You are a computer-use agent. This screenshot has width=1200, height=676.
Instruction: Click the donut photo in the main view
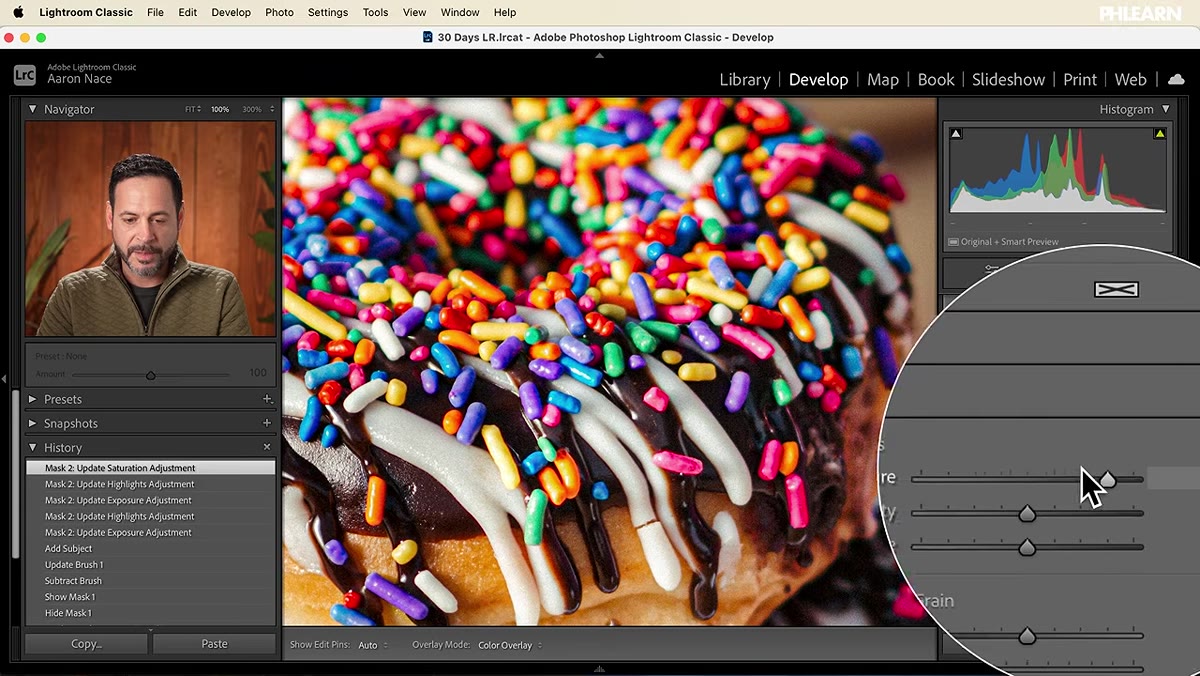click(609, 362)
